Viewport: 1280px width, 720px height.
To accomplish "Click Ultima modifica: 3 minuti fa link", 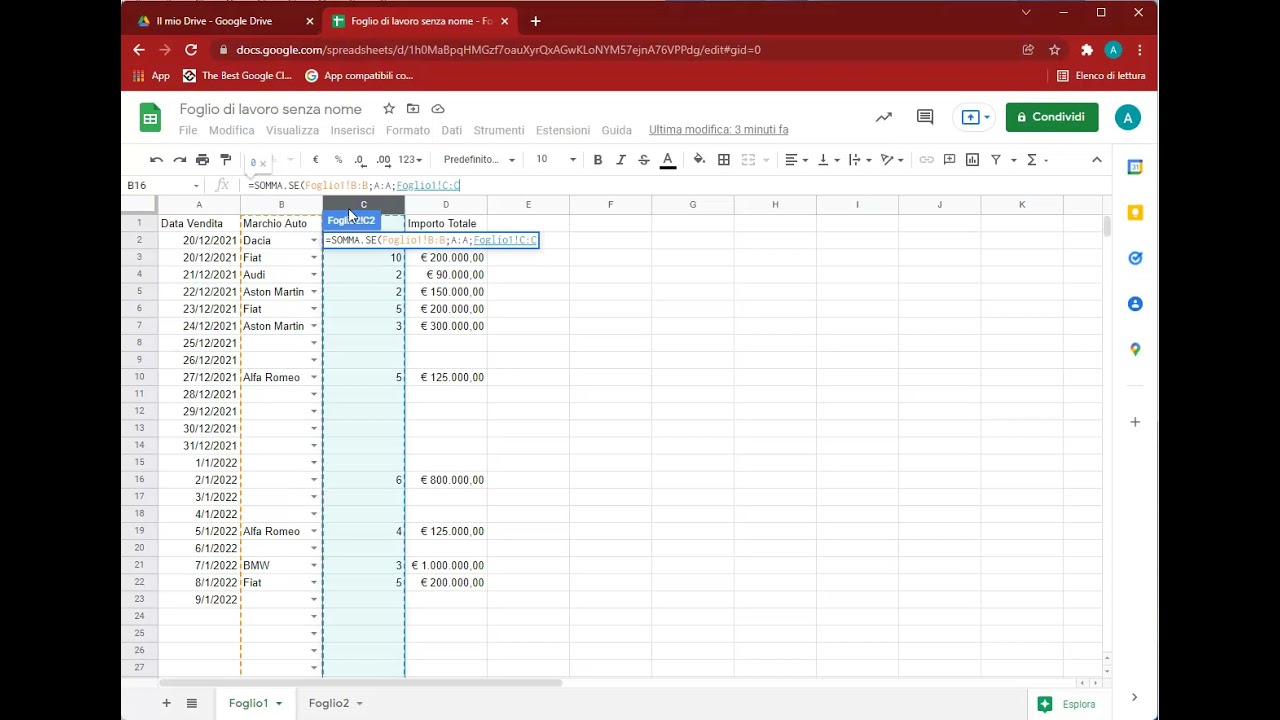I will pyautogui.click(x=719, y=130).
